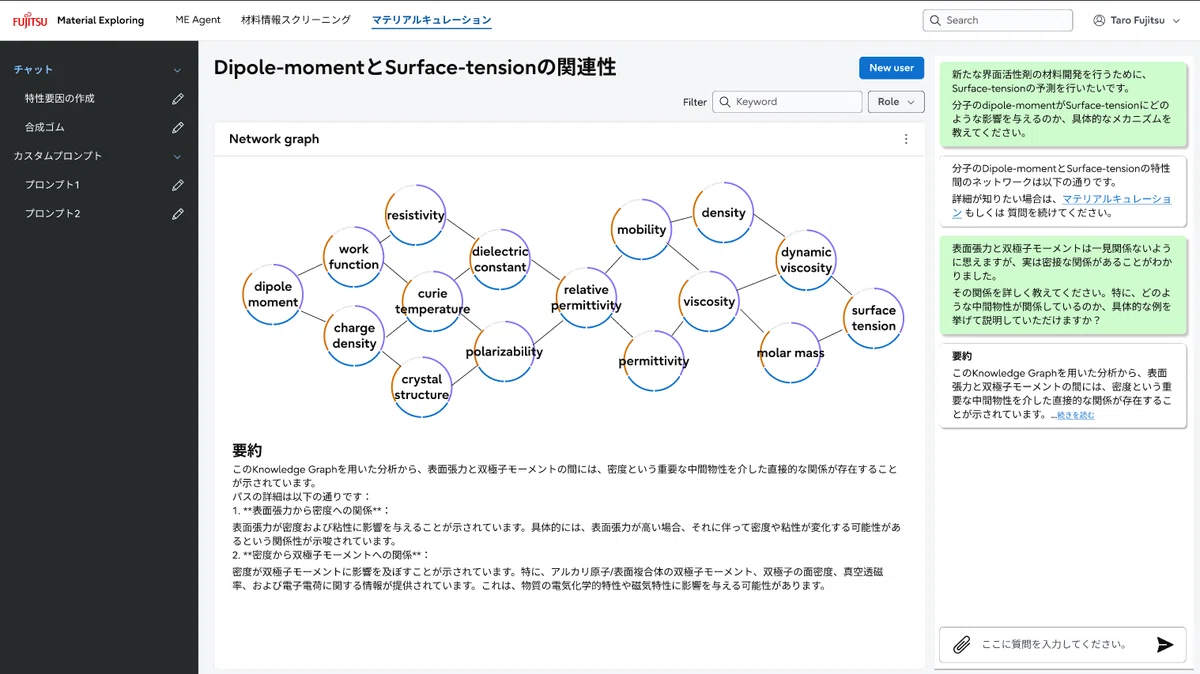Click the Material Exploring title
The width and height of the screenshot is (1200, 674).
[x=100, y=20]
